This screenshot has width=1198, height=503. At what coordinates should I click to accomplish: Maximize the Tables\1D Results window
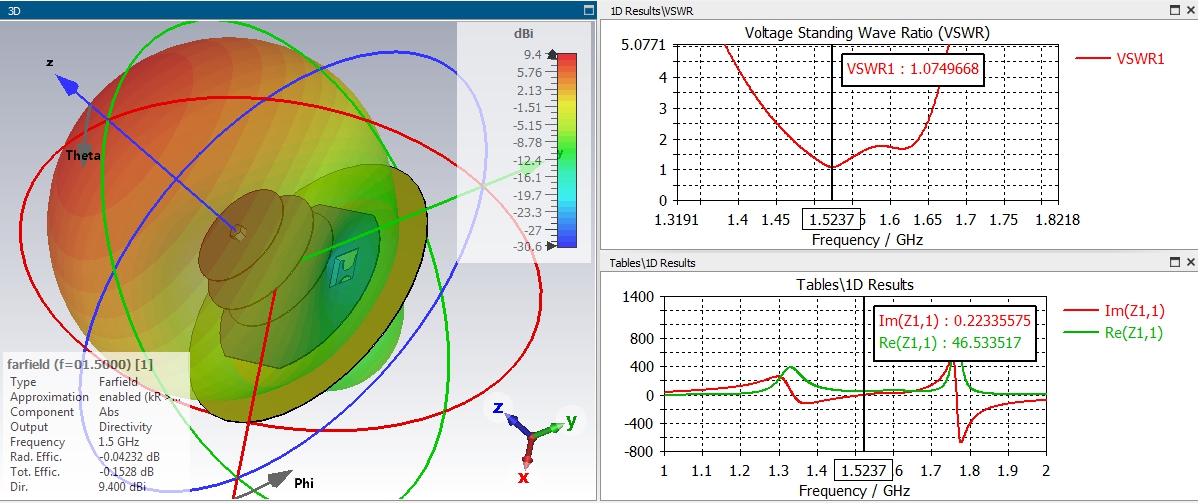[1175, 262]
